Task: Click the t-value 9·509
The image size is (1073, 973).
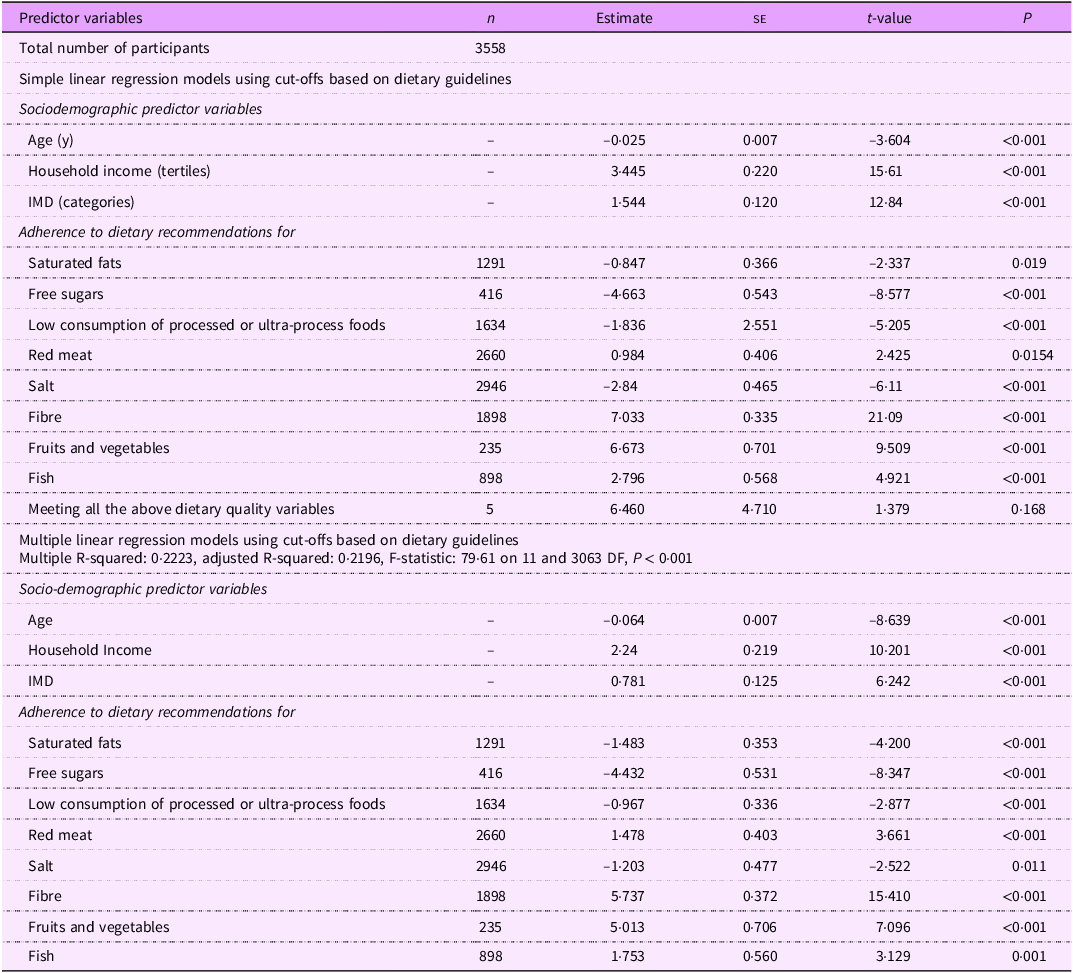Action: [894, 448]
